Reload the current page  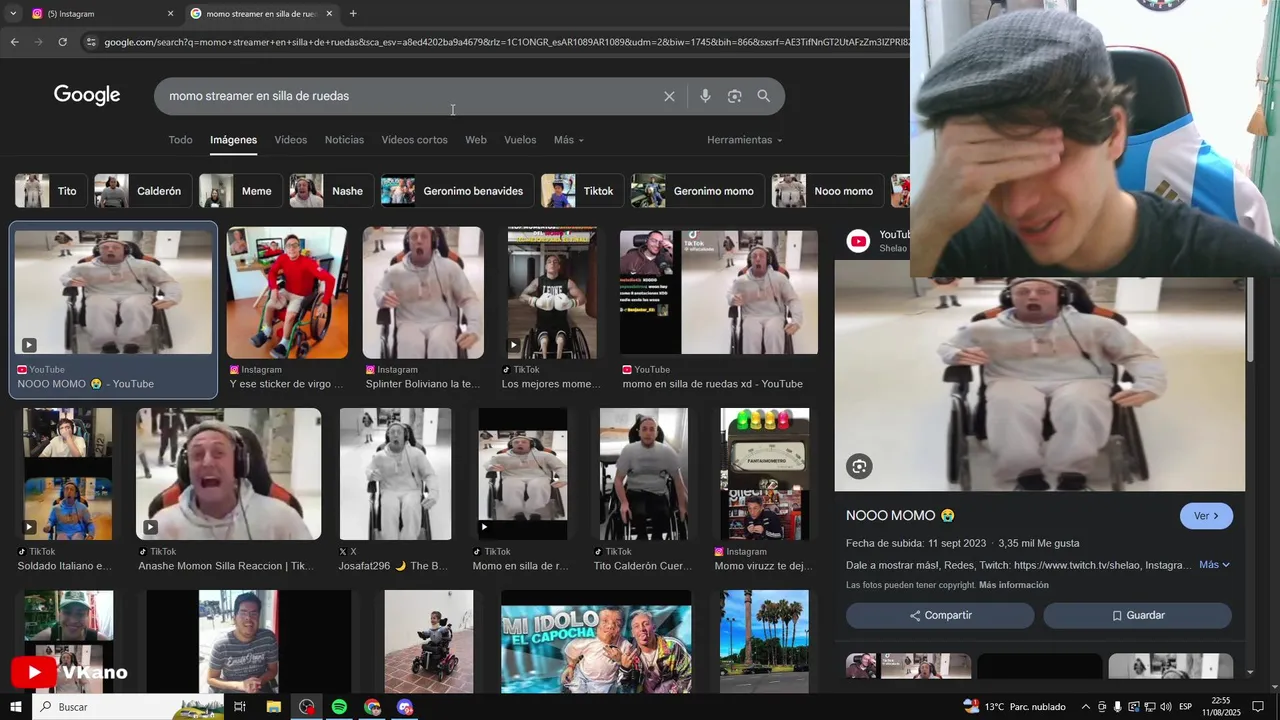pos(62,42)
